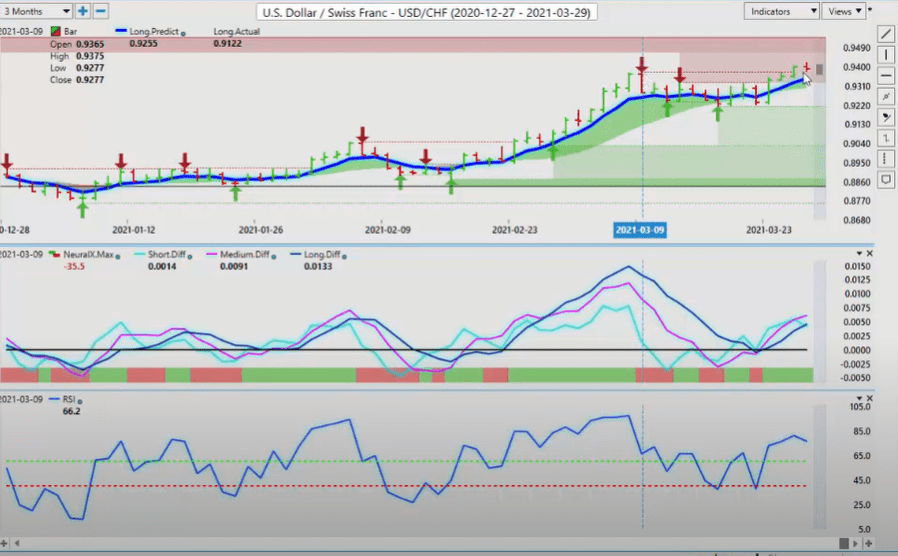The width and height of the screenshot is (898, 556).
Task: Click the RSI legend label
Action: tap(69, 399)
